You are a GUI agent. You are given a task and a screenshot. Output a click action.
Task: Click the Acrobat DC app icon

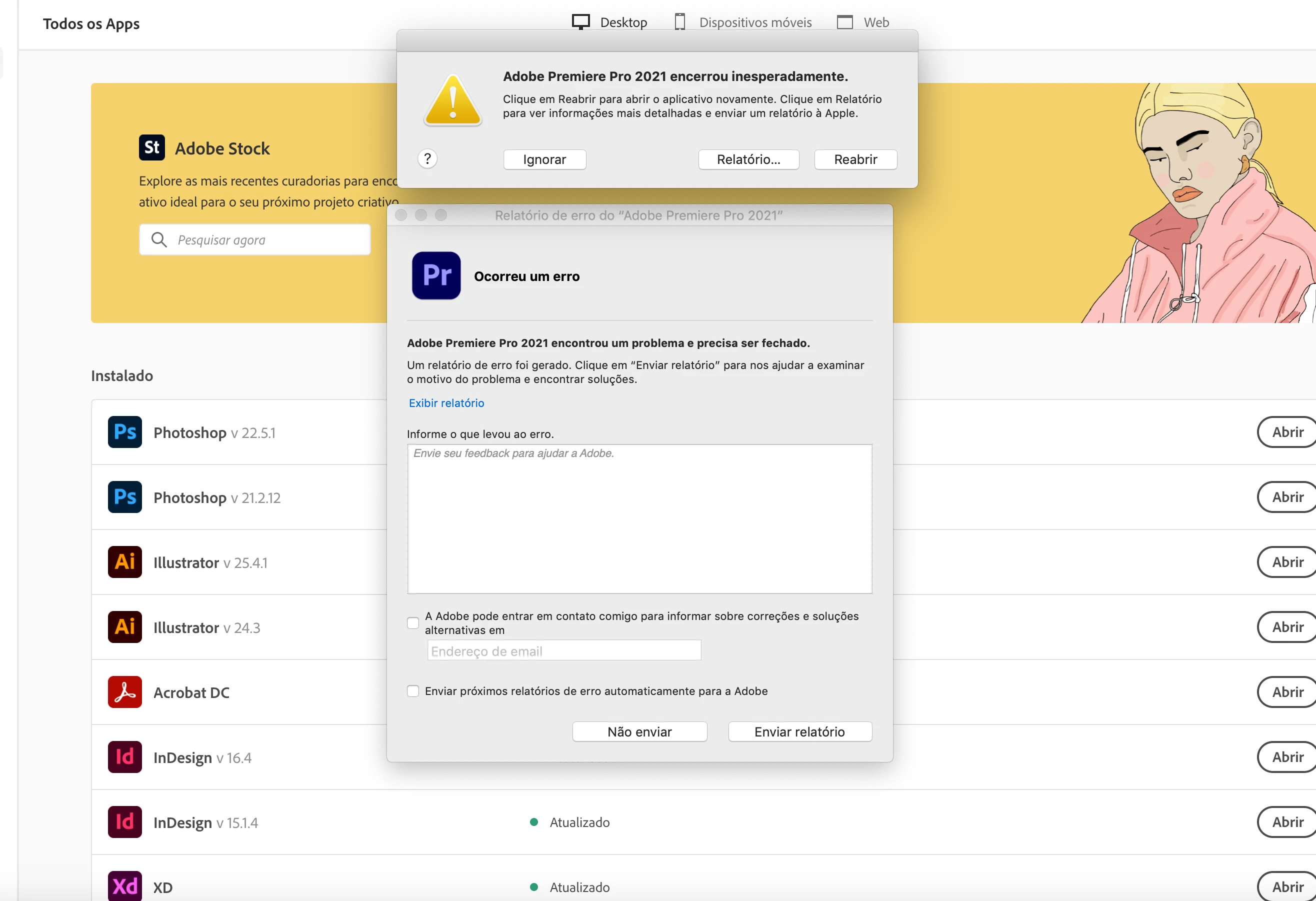coord(124,692)
